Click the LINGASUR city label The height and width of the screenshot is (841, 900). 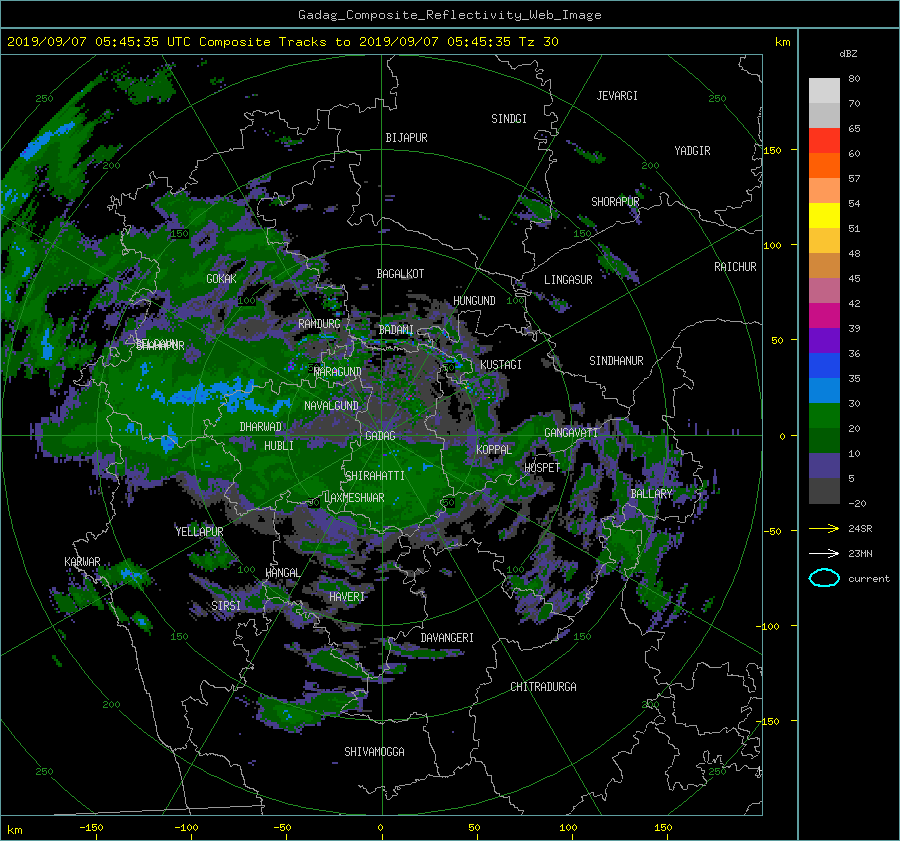[x=568, y=280]
